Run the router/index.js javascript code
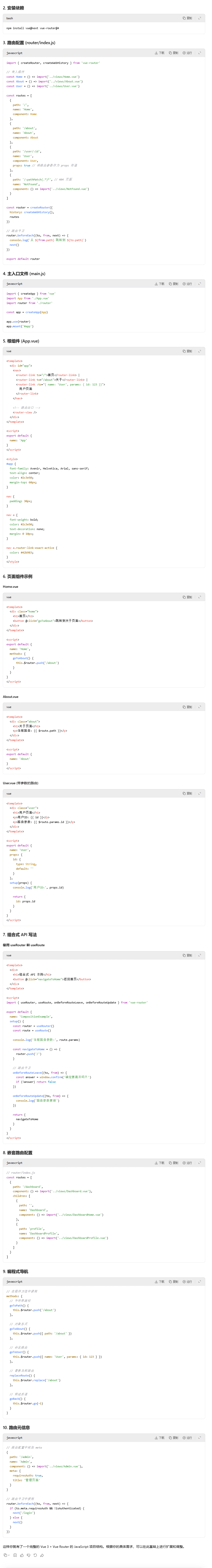The image size is (212, 1568). pos(188,53)
